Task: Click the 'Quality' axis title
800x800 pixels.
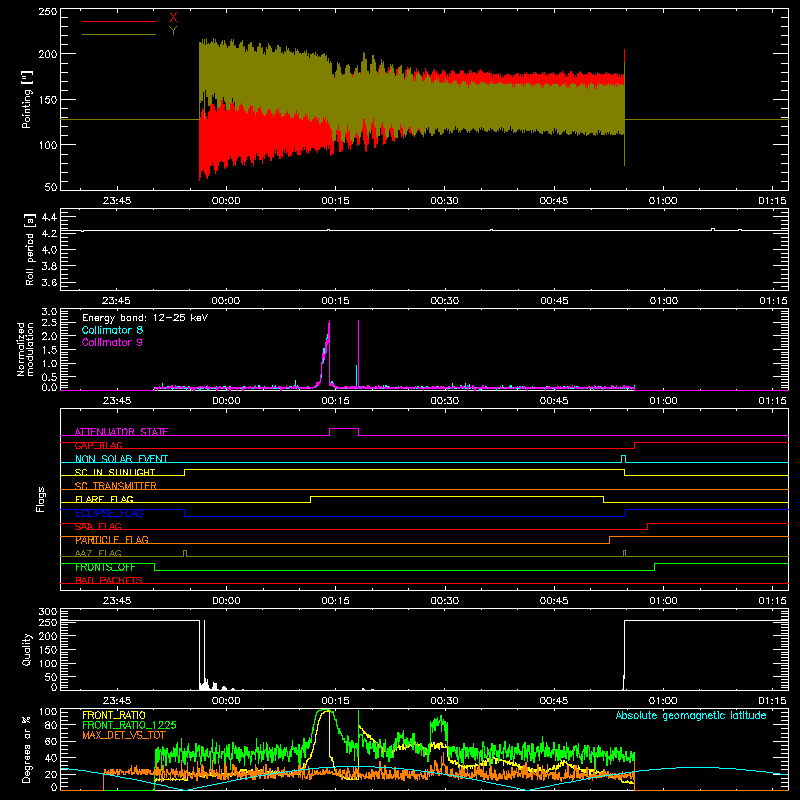Action: point(27,649)
